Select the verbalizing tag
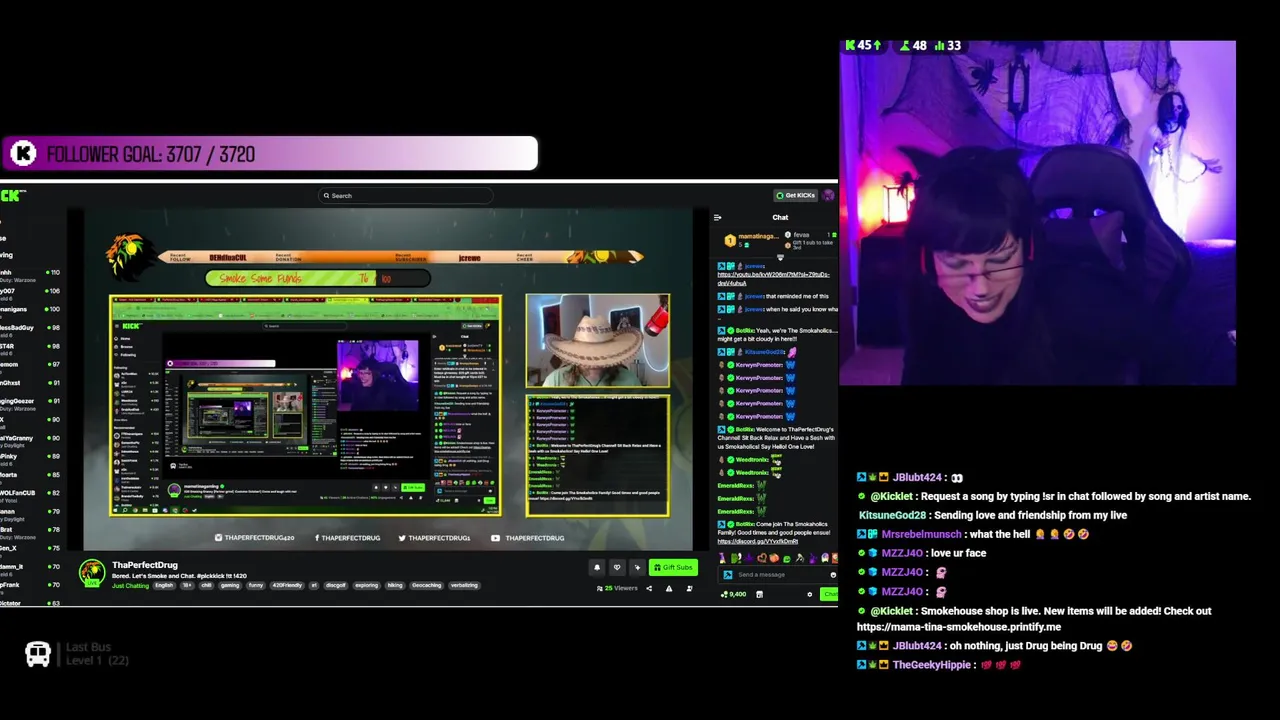Viewport: 1280px width, 720px height. (464, 586)
